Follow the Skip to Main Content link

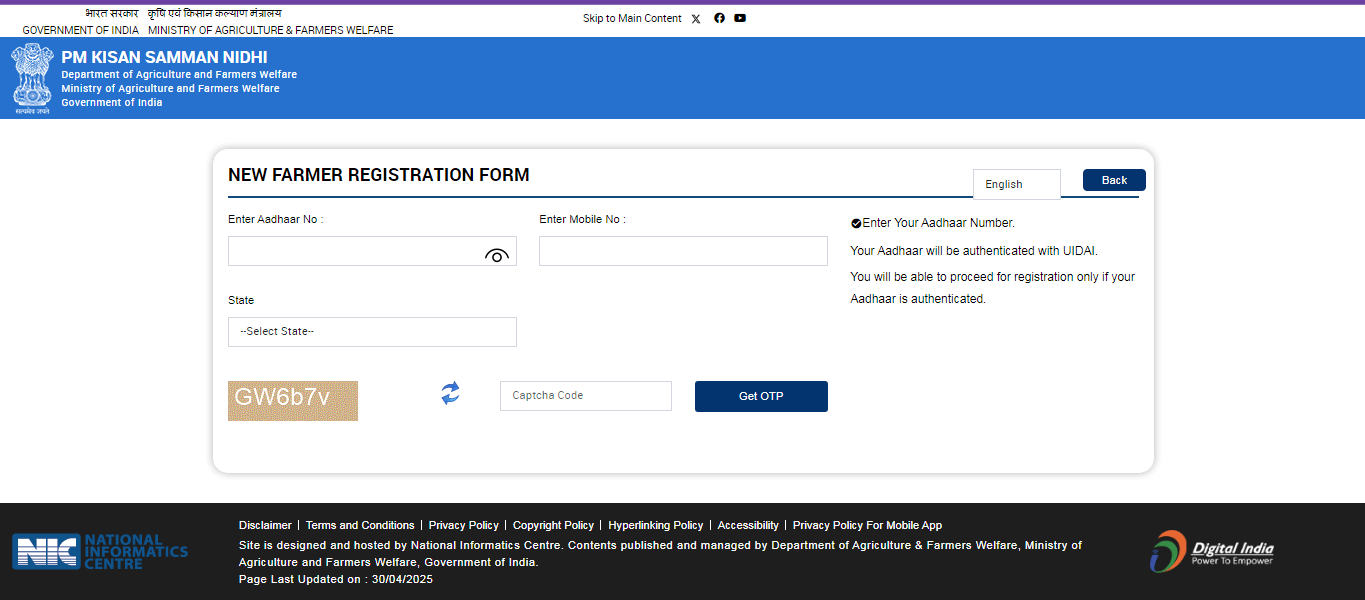tap(632, 18)
